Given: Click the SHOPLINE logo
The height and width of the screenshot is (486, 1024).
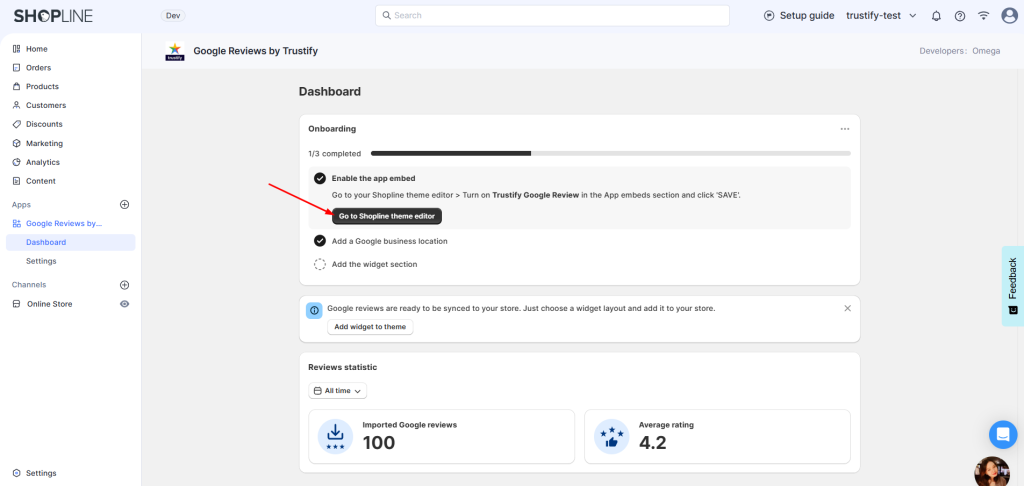Looking at the screenshot, I should tap(53, 16).
